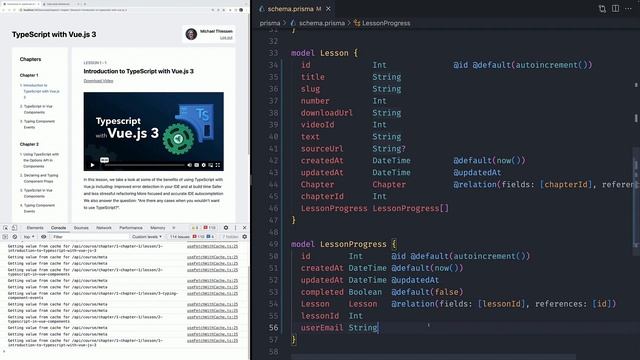Open a new browser tab
The height and width of the screenshot is (360, 640).
85,4
